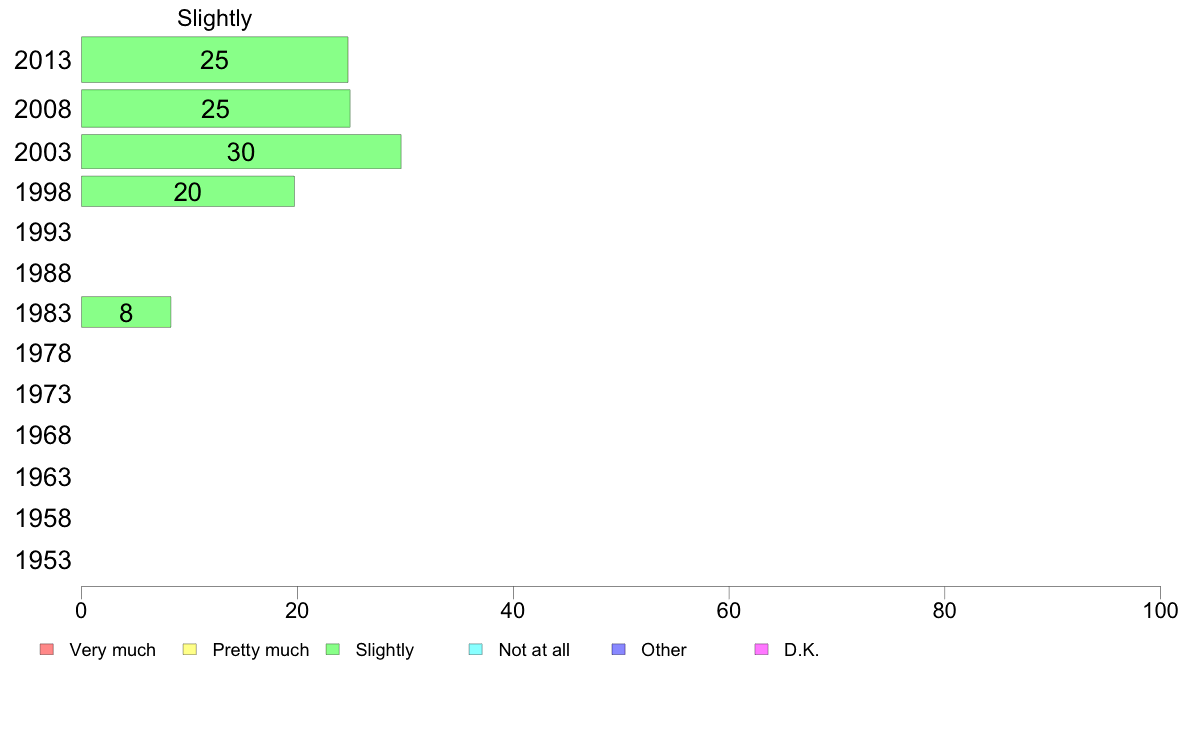
Task: Click the magenta D.K. legend swatch
Action: (x=761, y=650)
